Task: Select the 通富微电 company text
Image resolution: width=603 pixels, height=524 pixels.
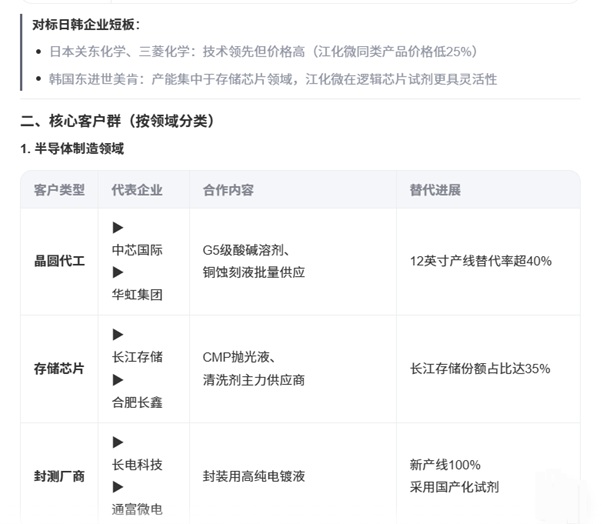Action: pyautogui.click(x=137, y=509)
